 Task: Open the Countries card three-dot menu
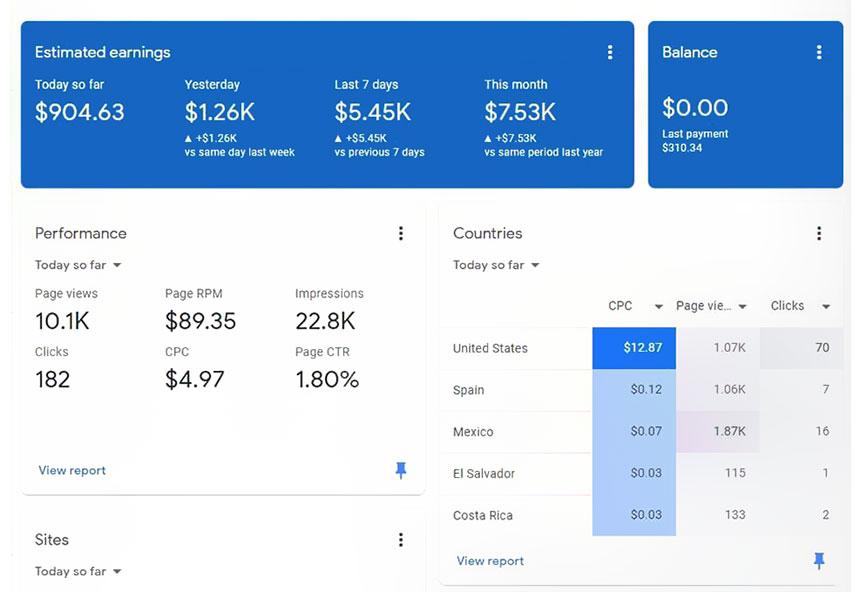[x=819, y=234]
